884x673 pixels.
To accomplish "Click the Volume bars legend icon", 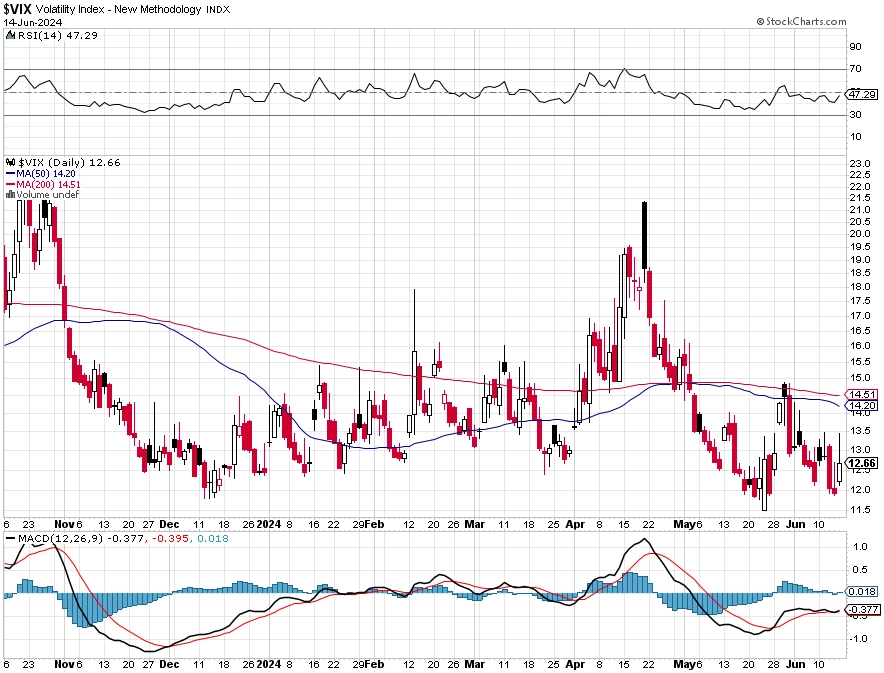I will tap(10, 194).
